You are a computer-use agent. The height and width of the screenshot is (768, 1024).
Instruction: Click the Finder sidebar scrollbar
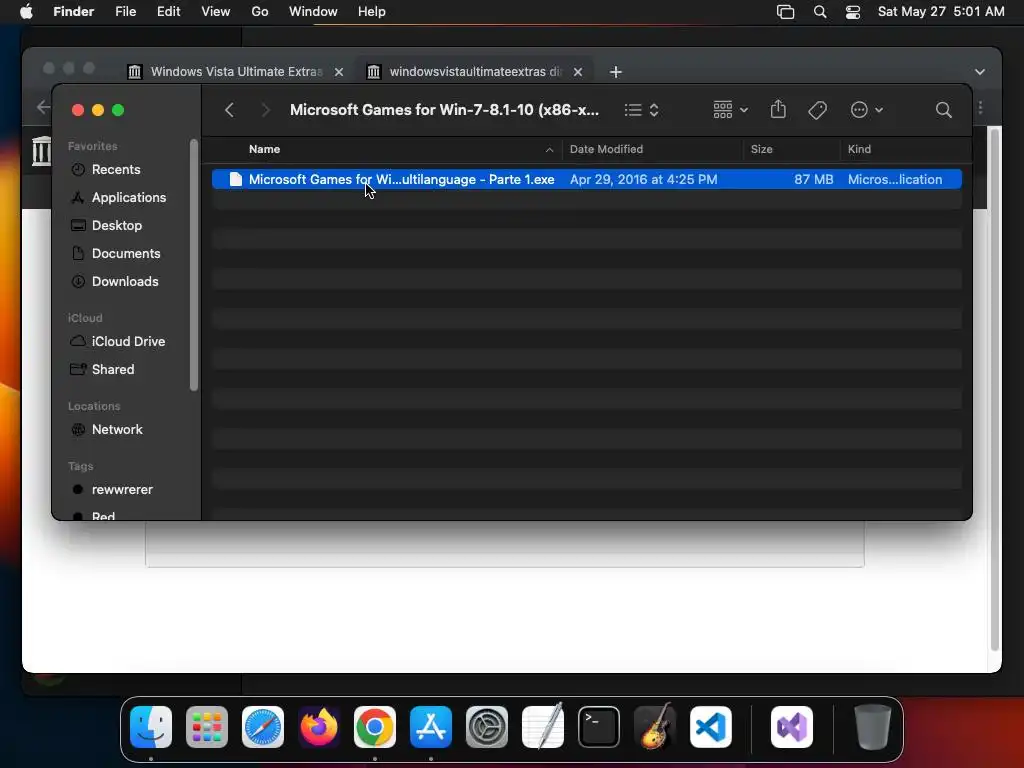point(193,264)
